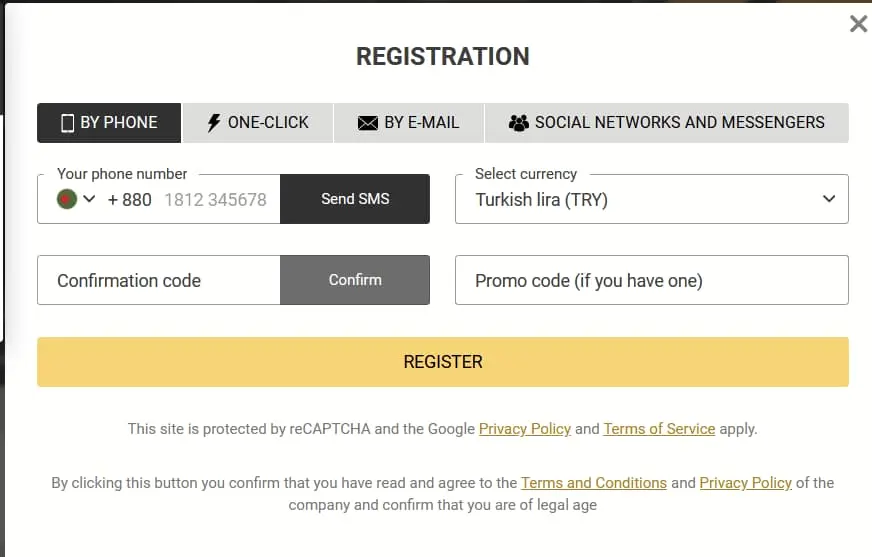
Task: Open the Select currency dropdown
Action: click(x=640, y=199)
